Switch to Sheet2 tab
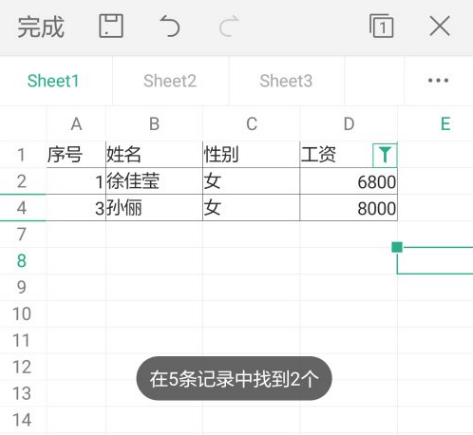This screenshot has height=435, width=473. click(x=170, y=81)
